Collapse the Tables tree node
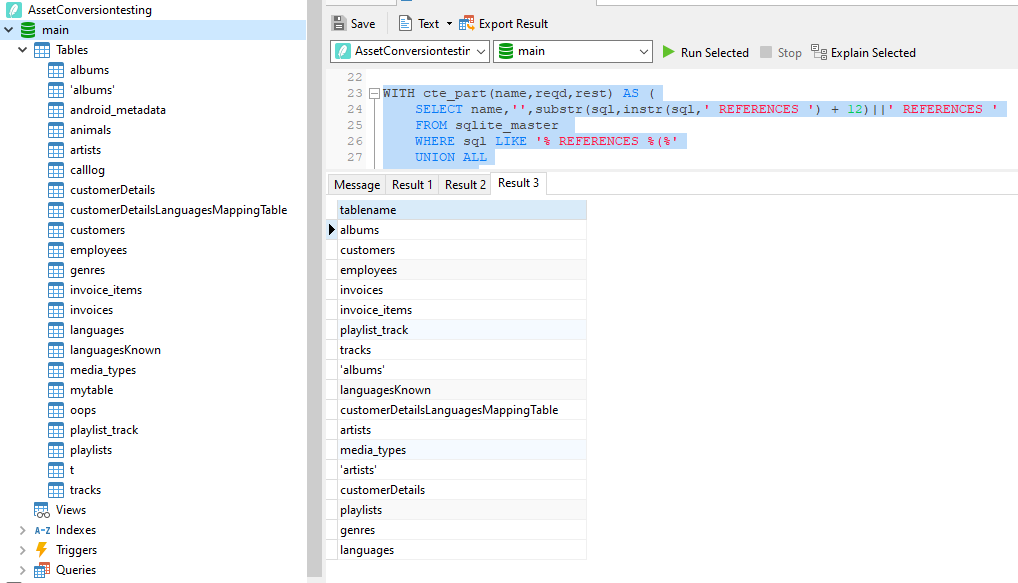Image resolution: width=1018 pixels, height=583 pixels. tap(23, 50)
